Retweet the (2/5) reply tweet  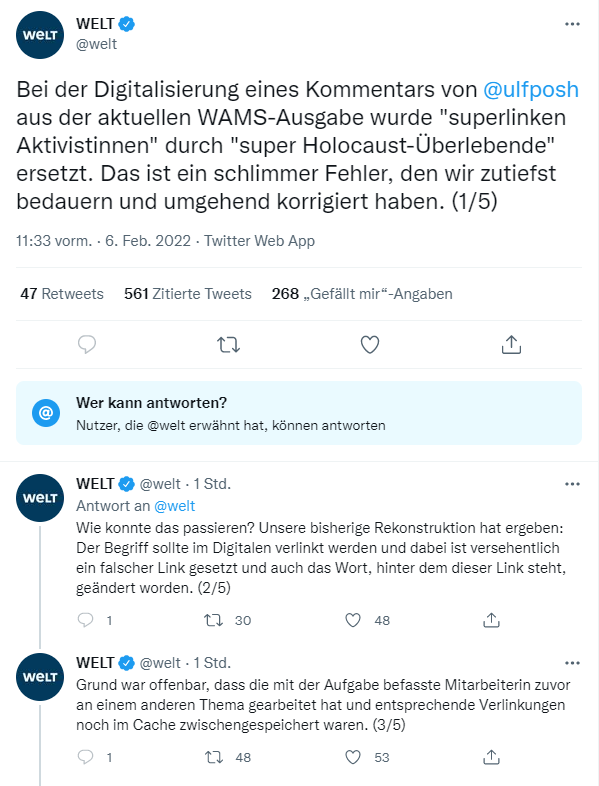tap(214, 620)
